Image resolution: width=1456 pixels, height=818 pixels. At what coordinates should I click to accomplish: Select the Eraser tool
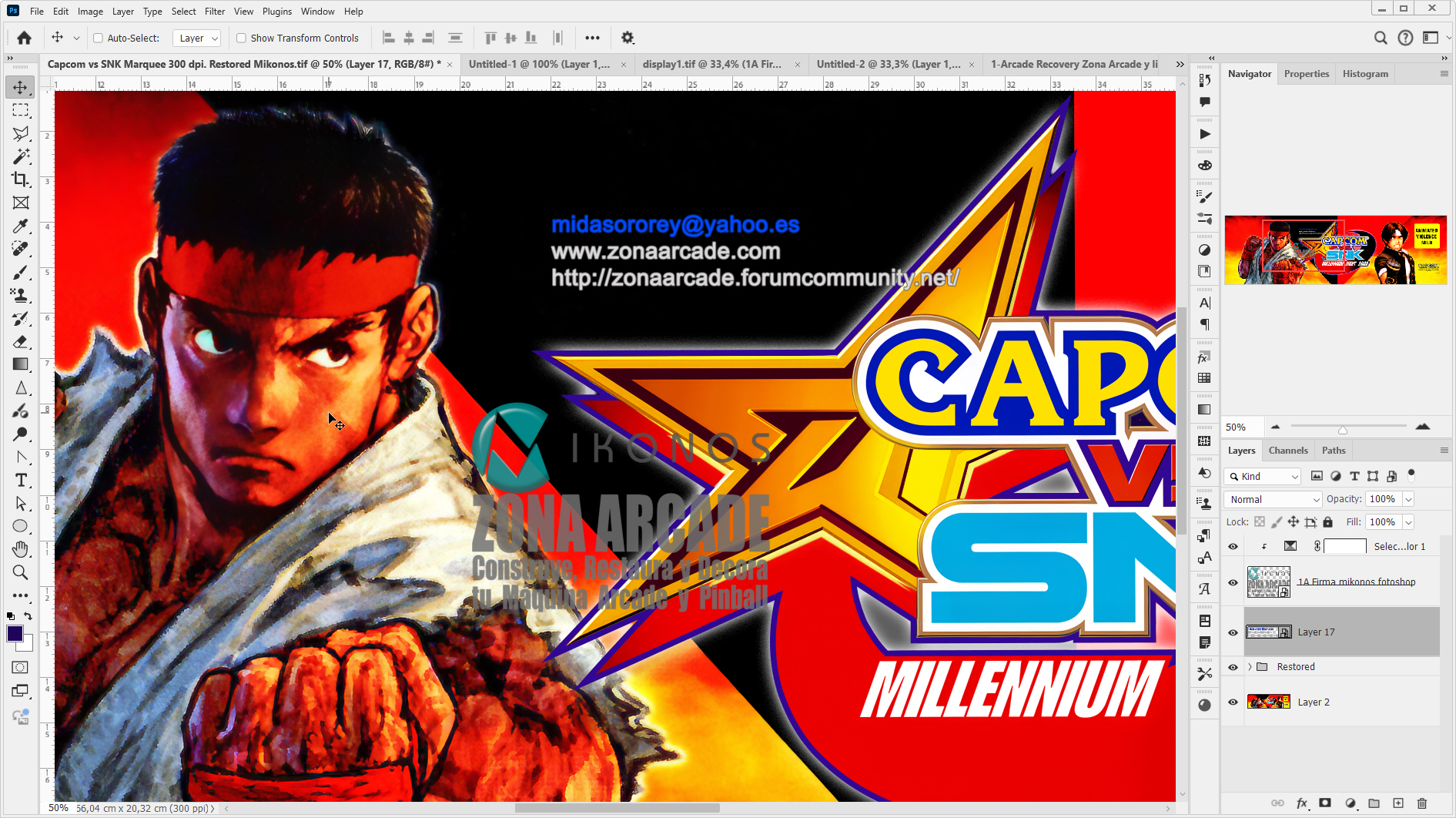click(21, 341)
